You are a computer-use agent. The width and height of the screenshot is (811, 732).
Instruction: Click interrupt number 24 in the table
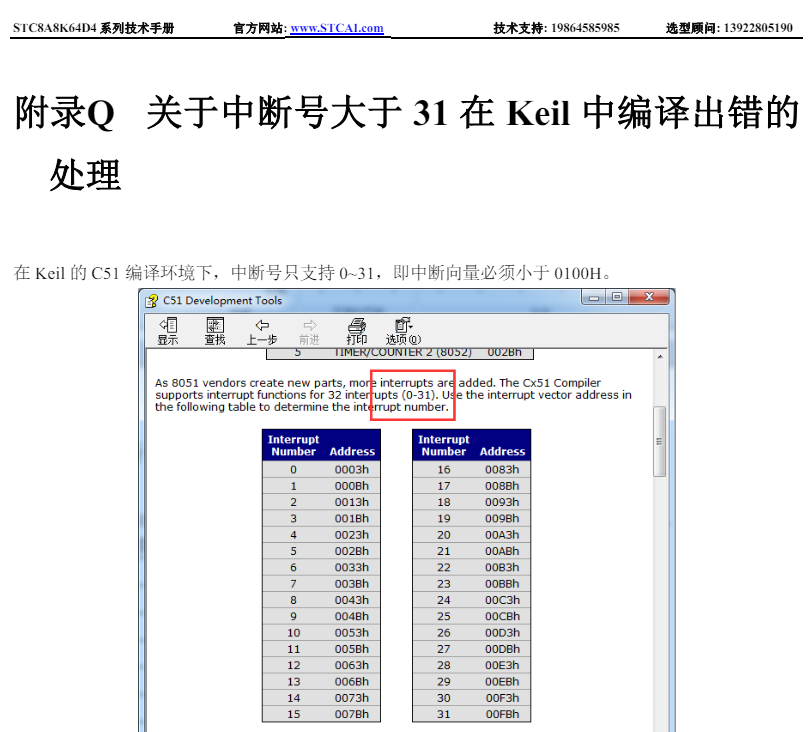pos(444,600)
